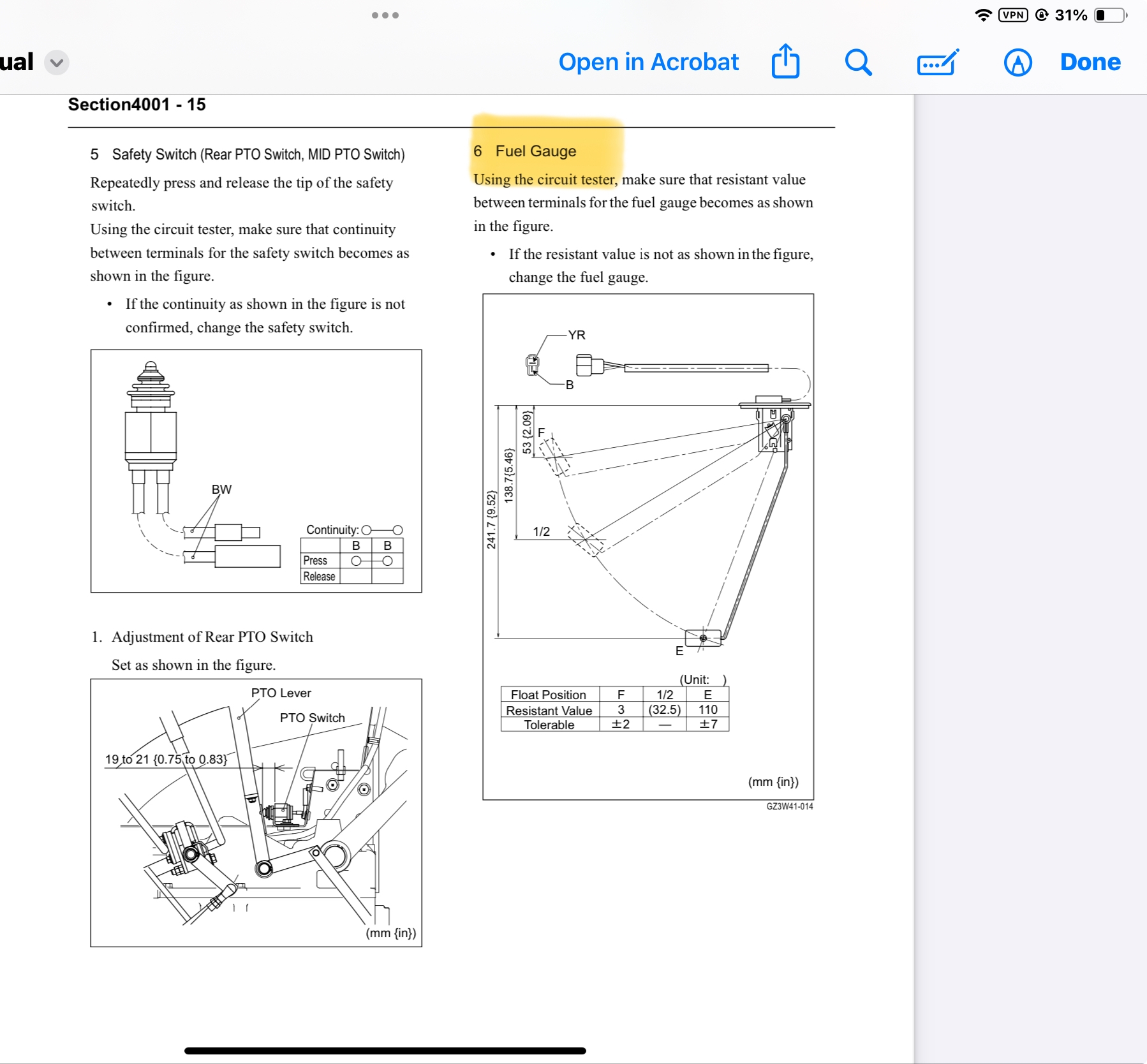Tap the Share icon in the toolbar
Screen dimensions: 1147x1064
click(785, 62)
